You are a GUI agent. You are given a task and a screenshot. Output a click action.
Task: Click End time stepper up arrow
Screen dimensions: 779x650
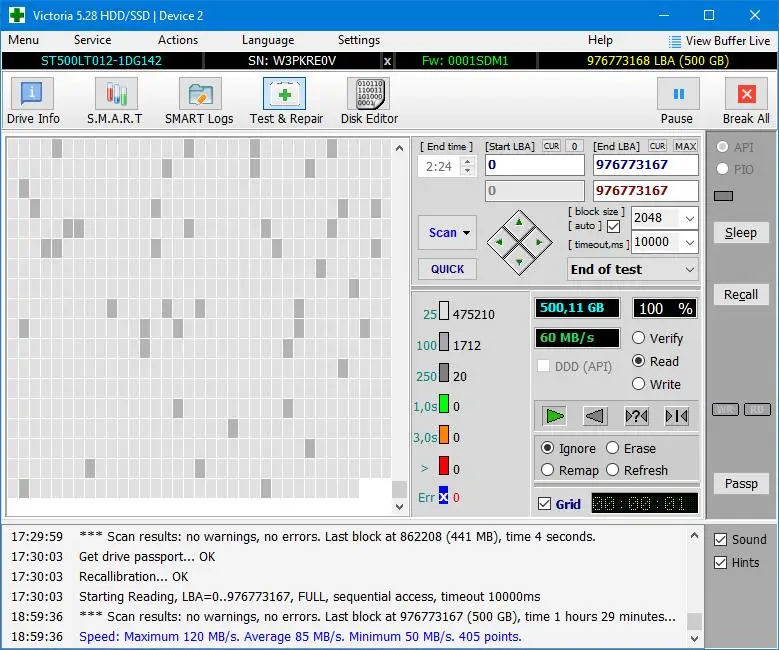[467, 162]
